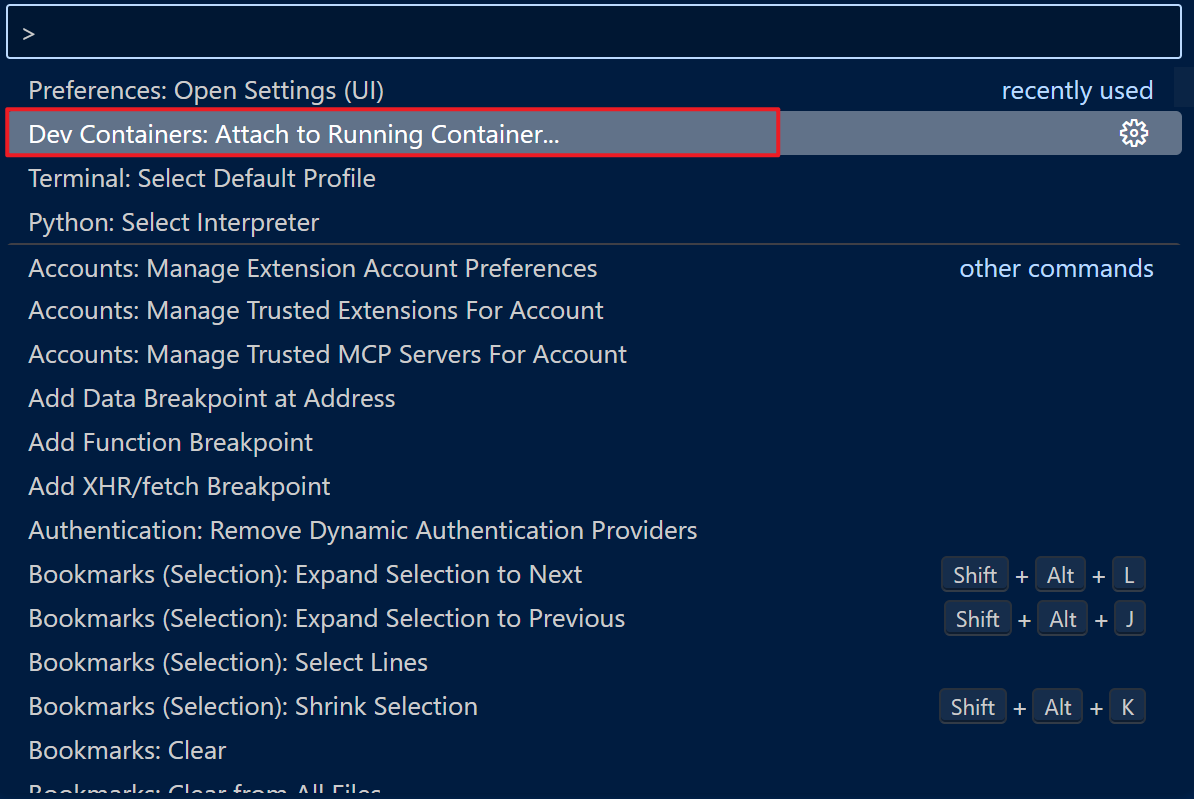Click the gear icon to configure keybinding
The height and width of the screenshot is (799, 1194).
1133,134
